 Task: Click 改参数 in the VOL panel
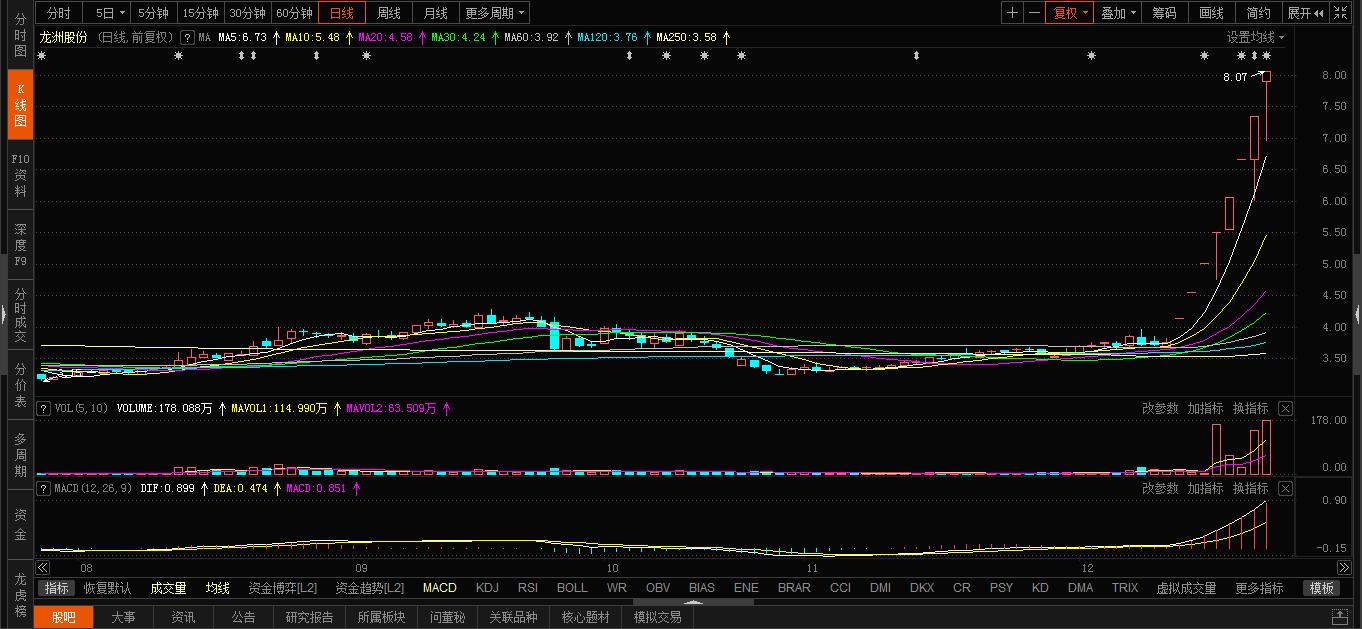pos(1161,408)
